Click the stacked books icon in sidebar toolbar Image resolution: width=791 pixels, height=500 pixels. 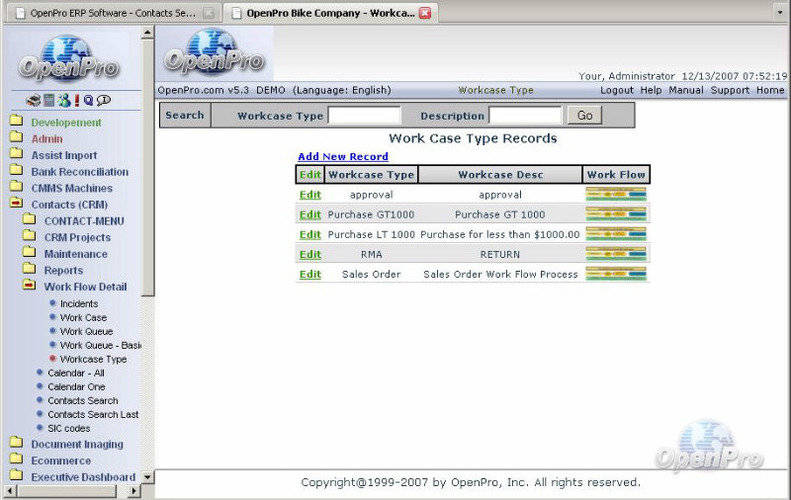[34, 100]
